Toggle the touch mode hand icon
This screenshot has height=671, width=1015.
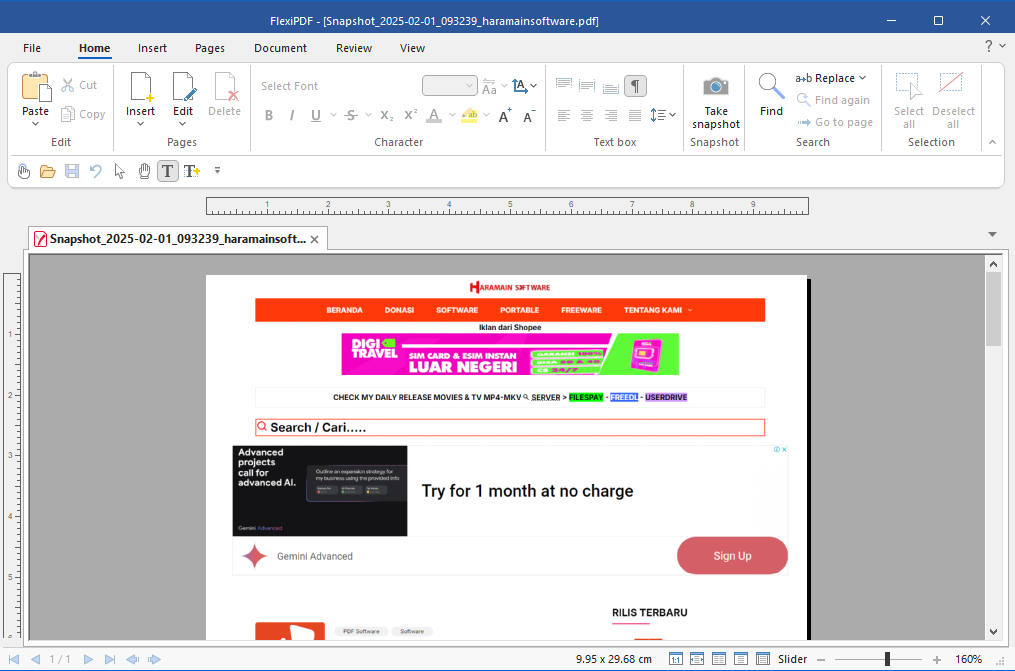[24, 171]
